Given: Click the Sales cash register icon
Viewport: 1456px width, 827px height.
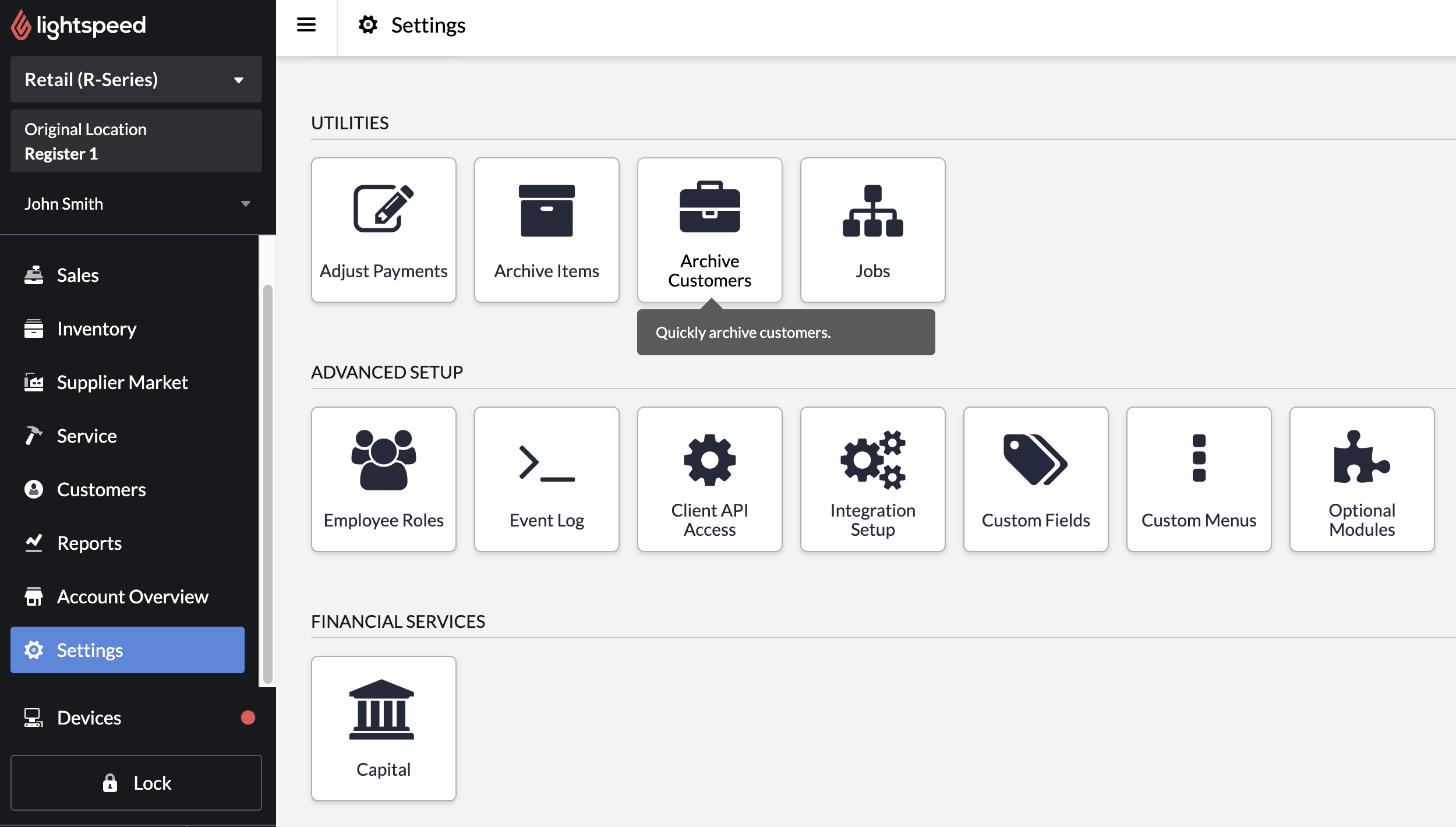Looking at the screenshot, I should click(34, 275).
